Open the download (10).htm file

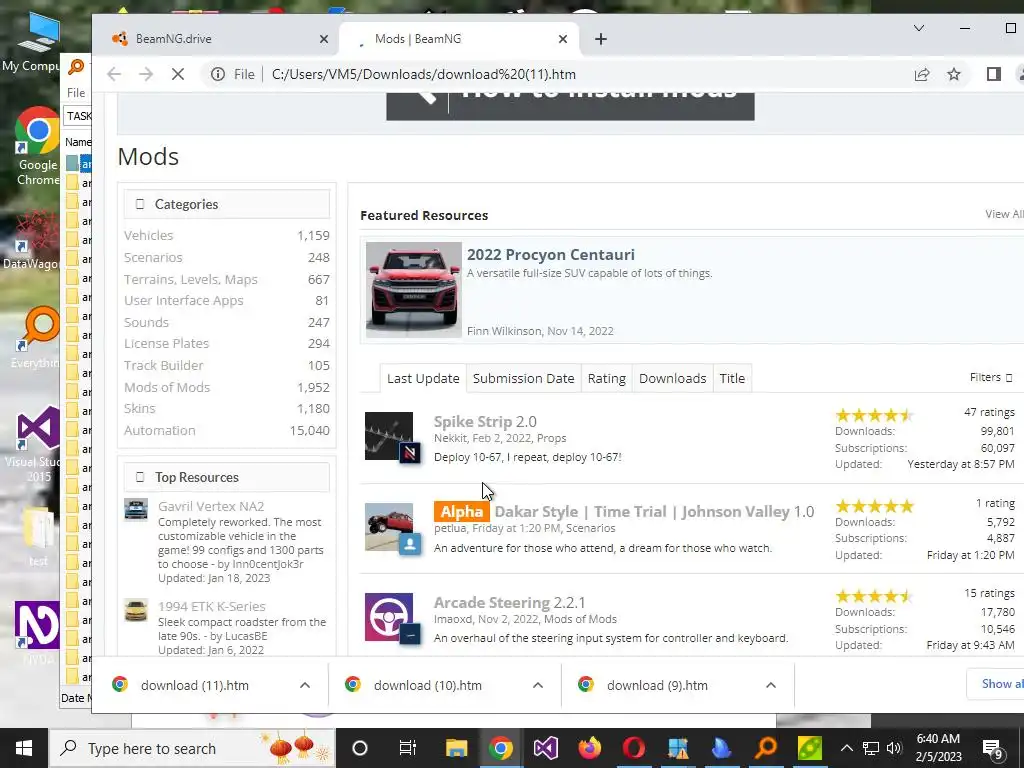click(x=428, y=685)
